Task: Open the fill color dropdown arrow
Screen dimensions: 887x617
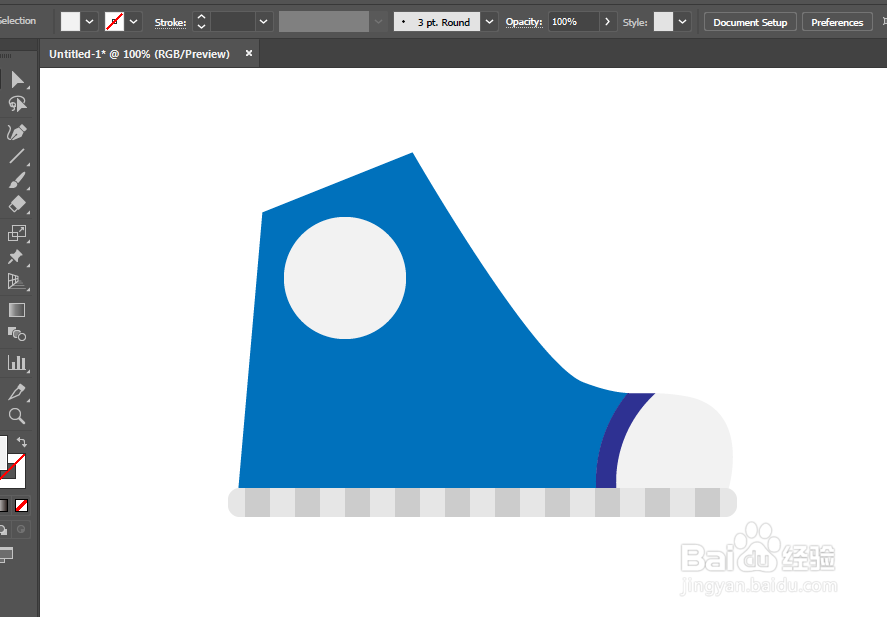Action: pos(89,22)
